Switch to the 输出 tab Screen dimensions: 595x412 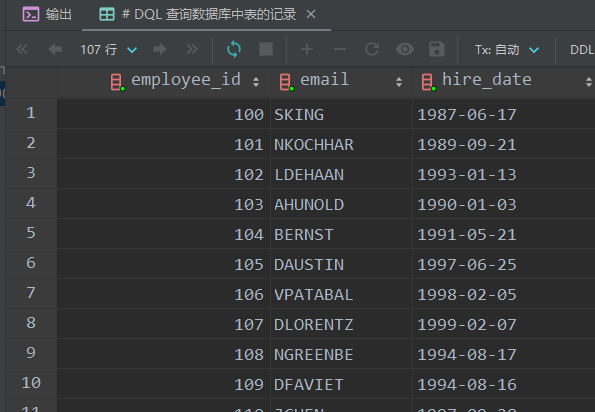pyautogui.click(x=47, y=15)
